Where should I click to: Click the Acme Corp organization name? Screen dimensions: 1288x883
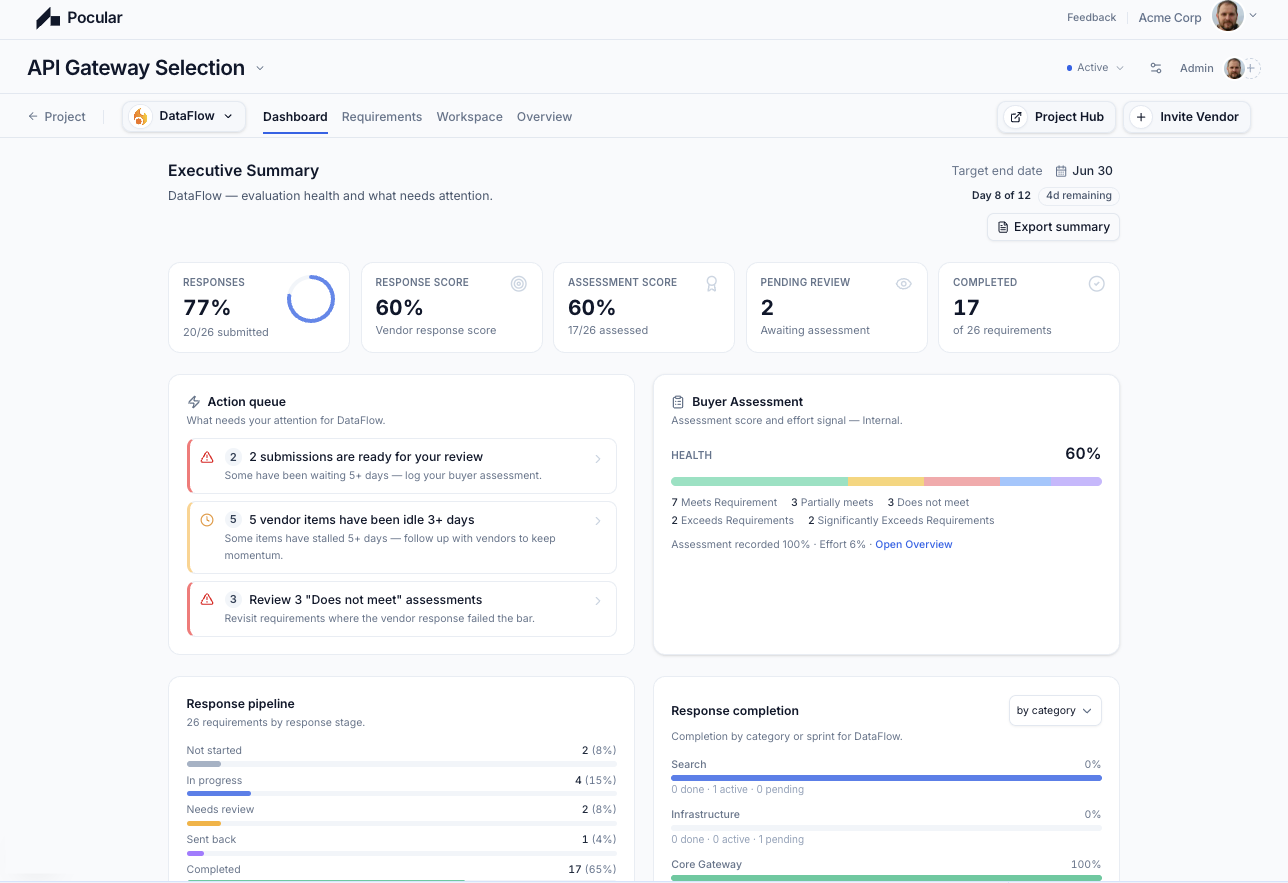pos(1170,17)
